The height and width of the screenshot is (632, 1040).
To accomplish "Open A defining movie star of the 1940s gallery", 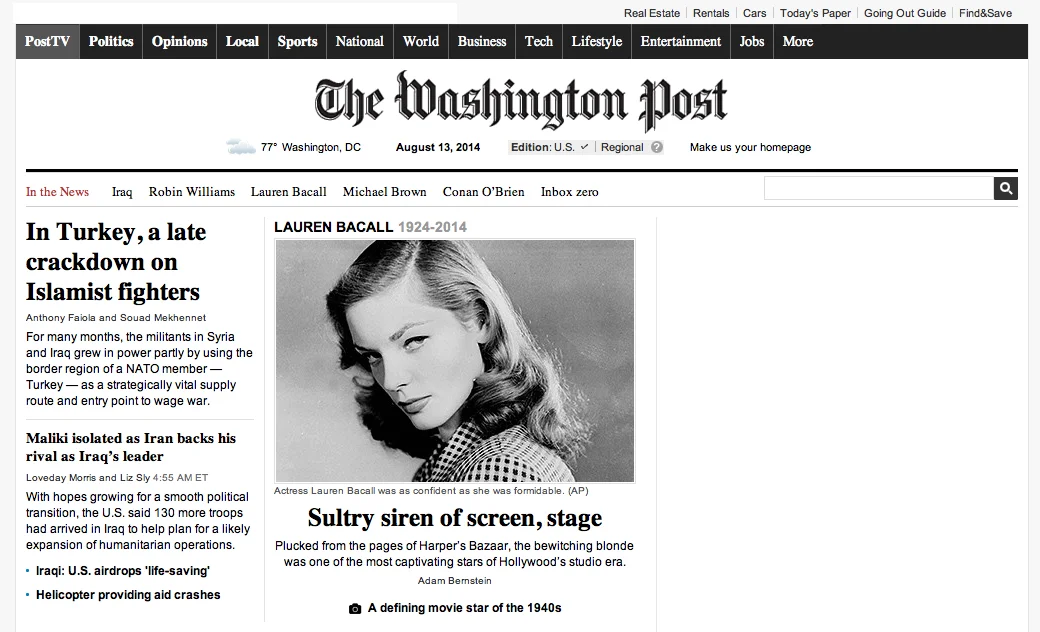I will [x=464, y=608].
